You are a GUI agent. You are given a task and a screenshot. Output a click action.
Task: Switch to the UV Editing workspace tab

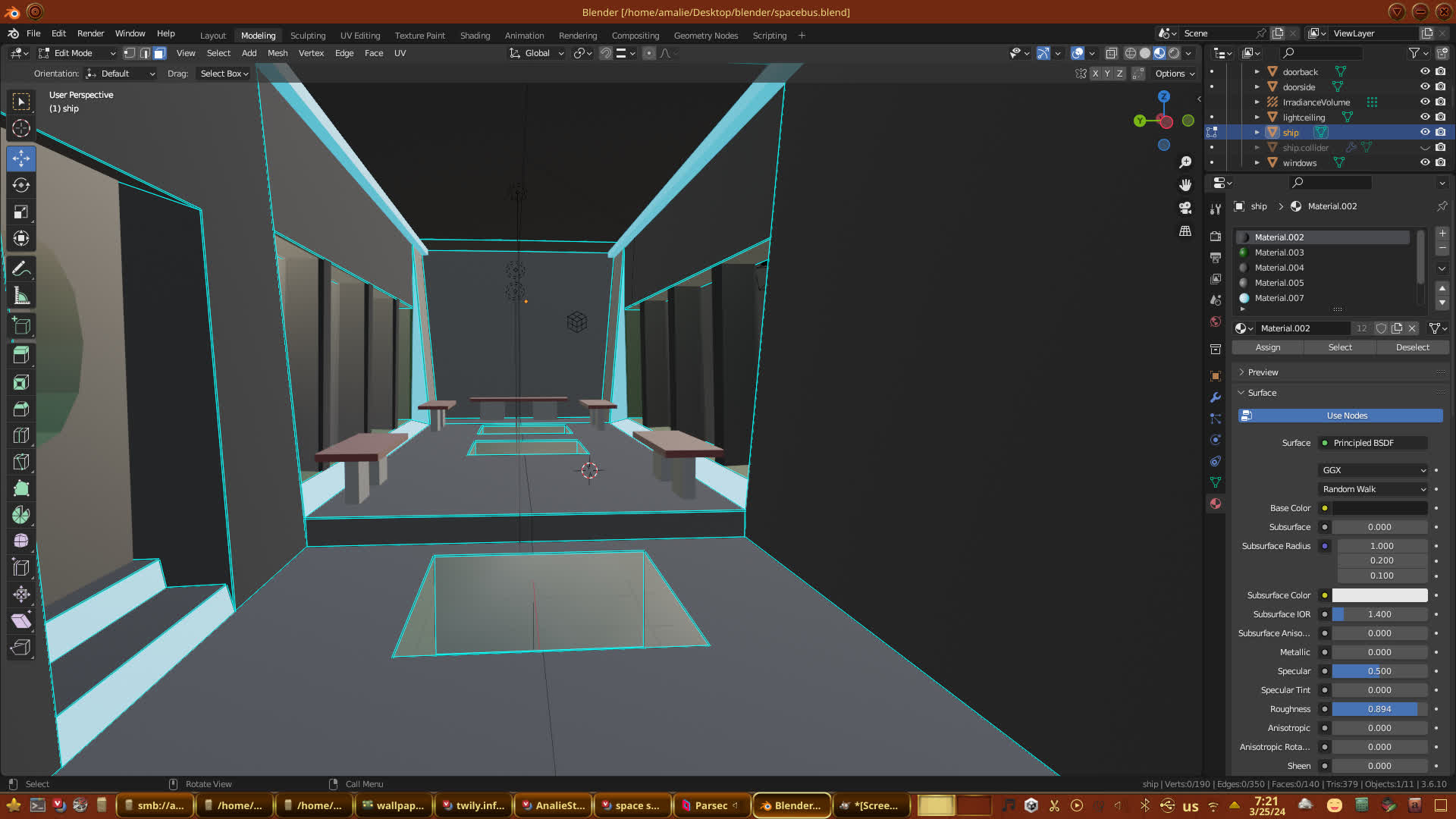tap(359, 36)
